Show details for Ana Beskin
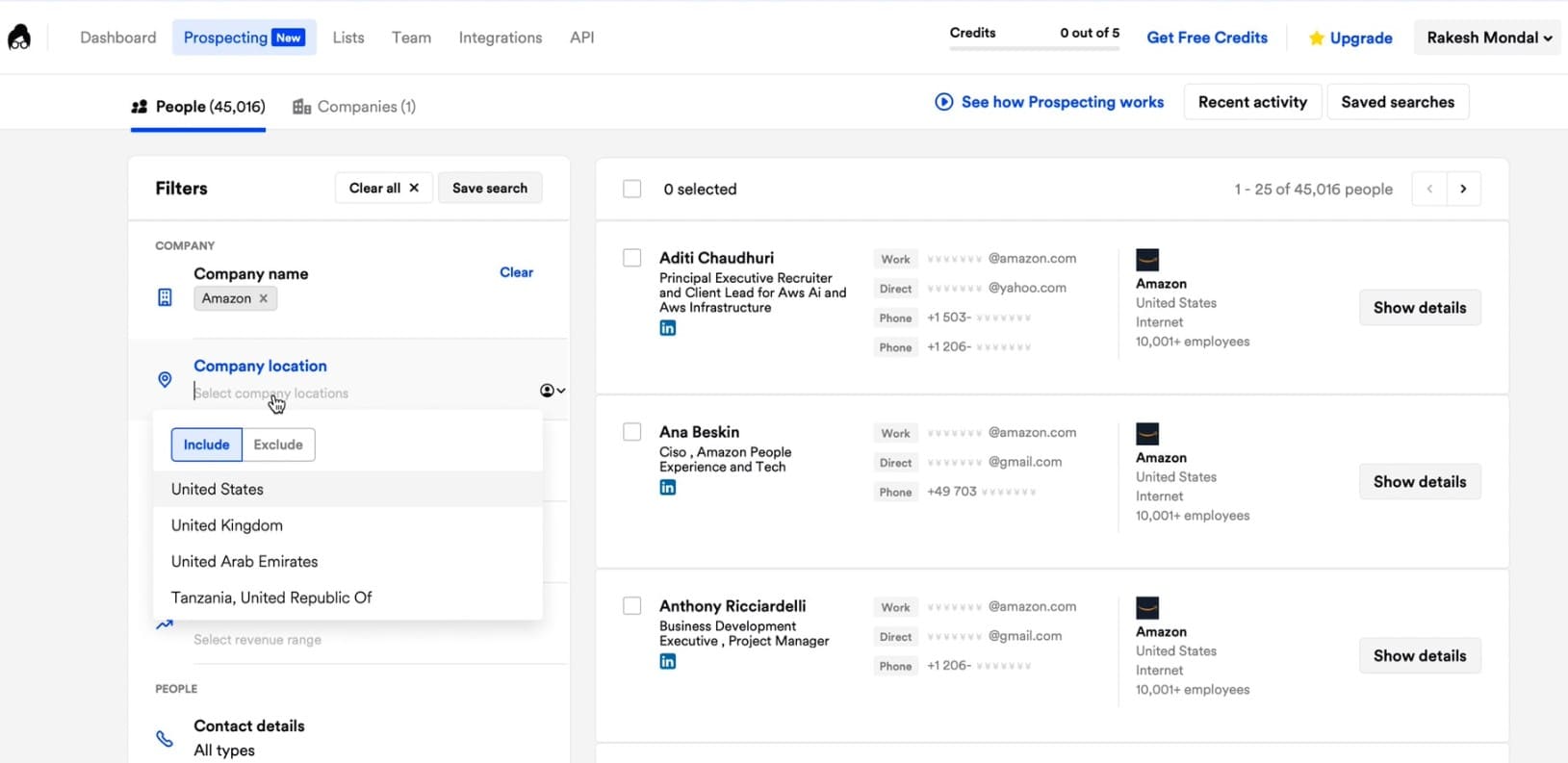Viewport: 1568px width, 763px height. point(1420,482)
